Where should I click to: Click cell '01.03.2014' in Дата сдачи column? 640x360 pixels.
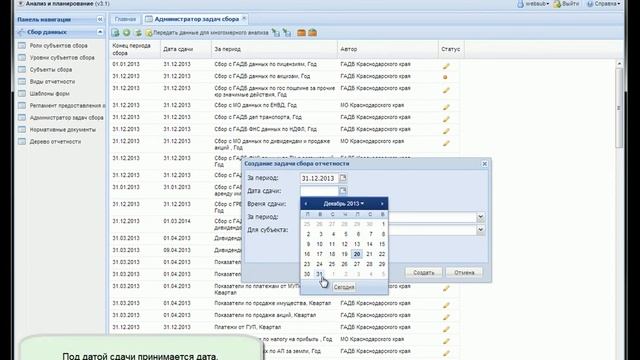tap(177, 221)
